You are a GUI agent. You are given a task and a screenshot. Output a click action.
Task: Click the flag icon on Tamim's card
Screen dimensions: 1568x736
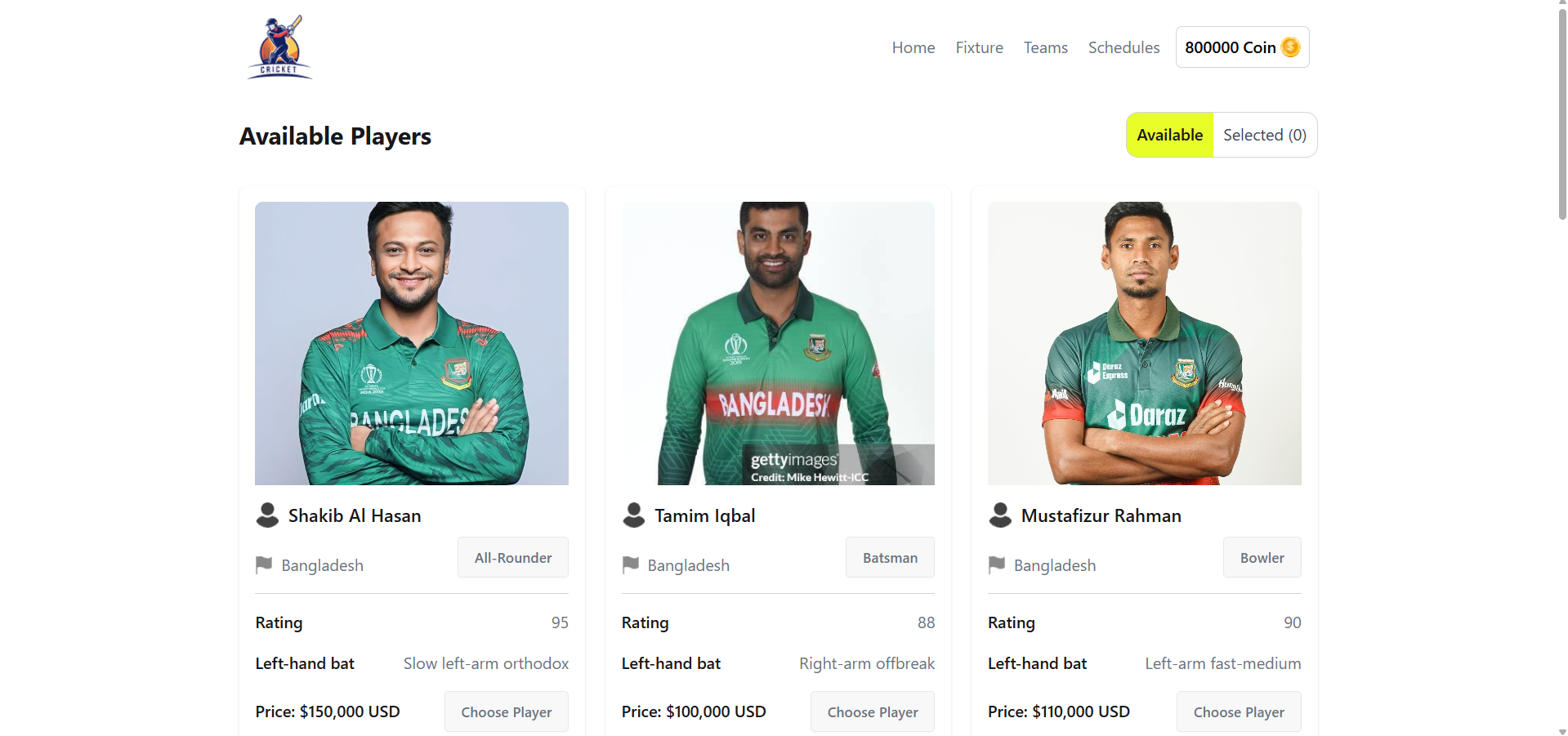click(630, 564)
